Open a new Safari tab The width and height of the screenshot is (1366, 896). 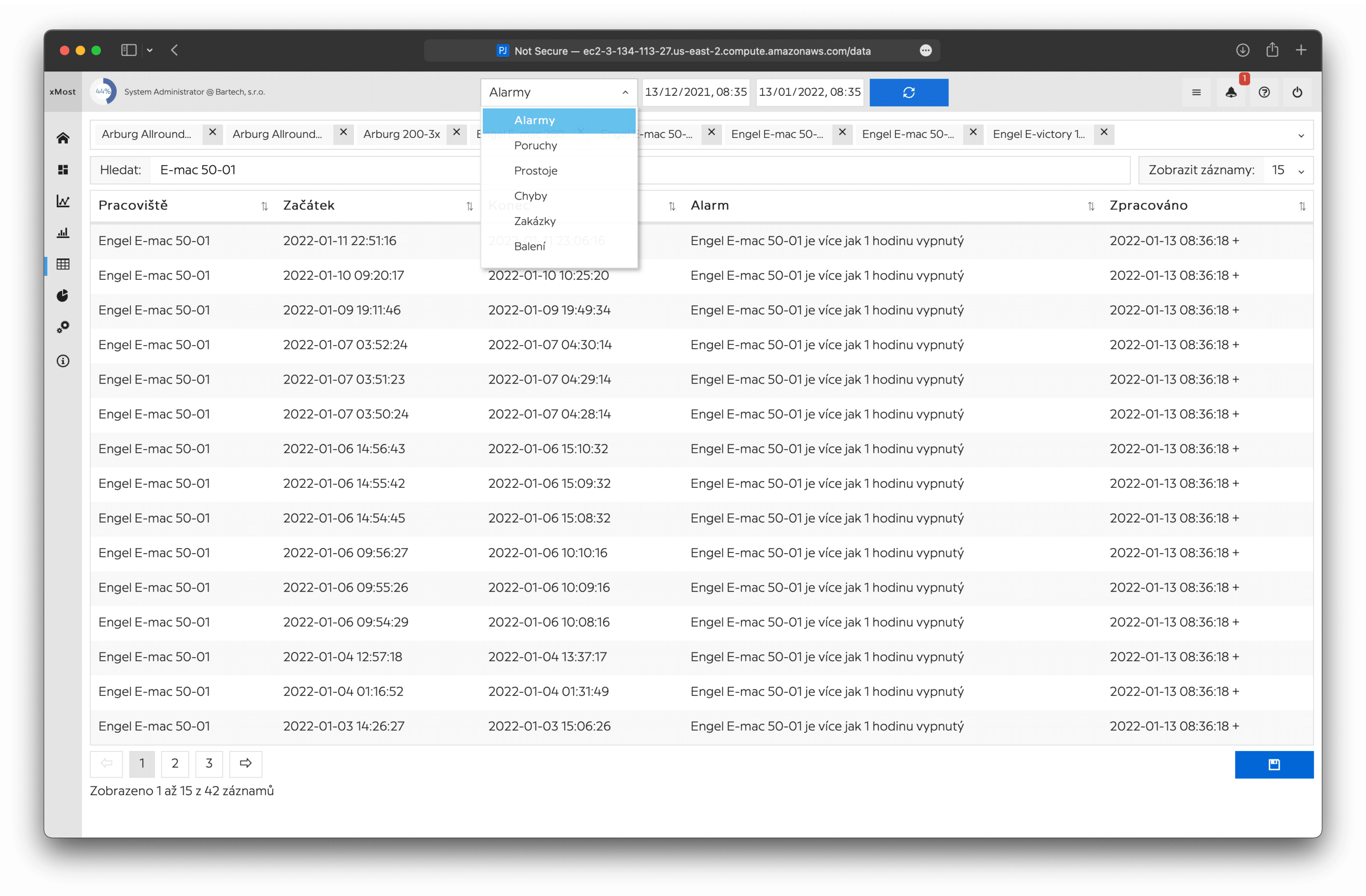1301,50
